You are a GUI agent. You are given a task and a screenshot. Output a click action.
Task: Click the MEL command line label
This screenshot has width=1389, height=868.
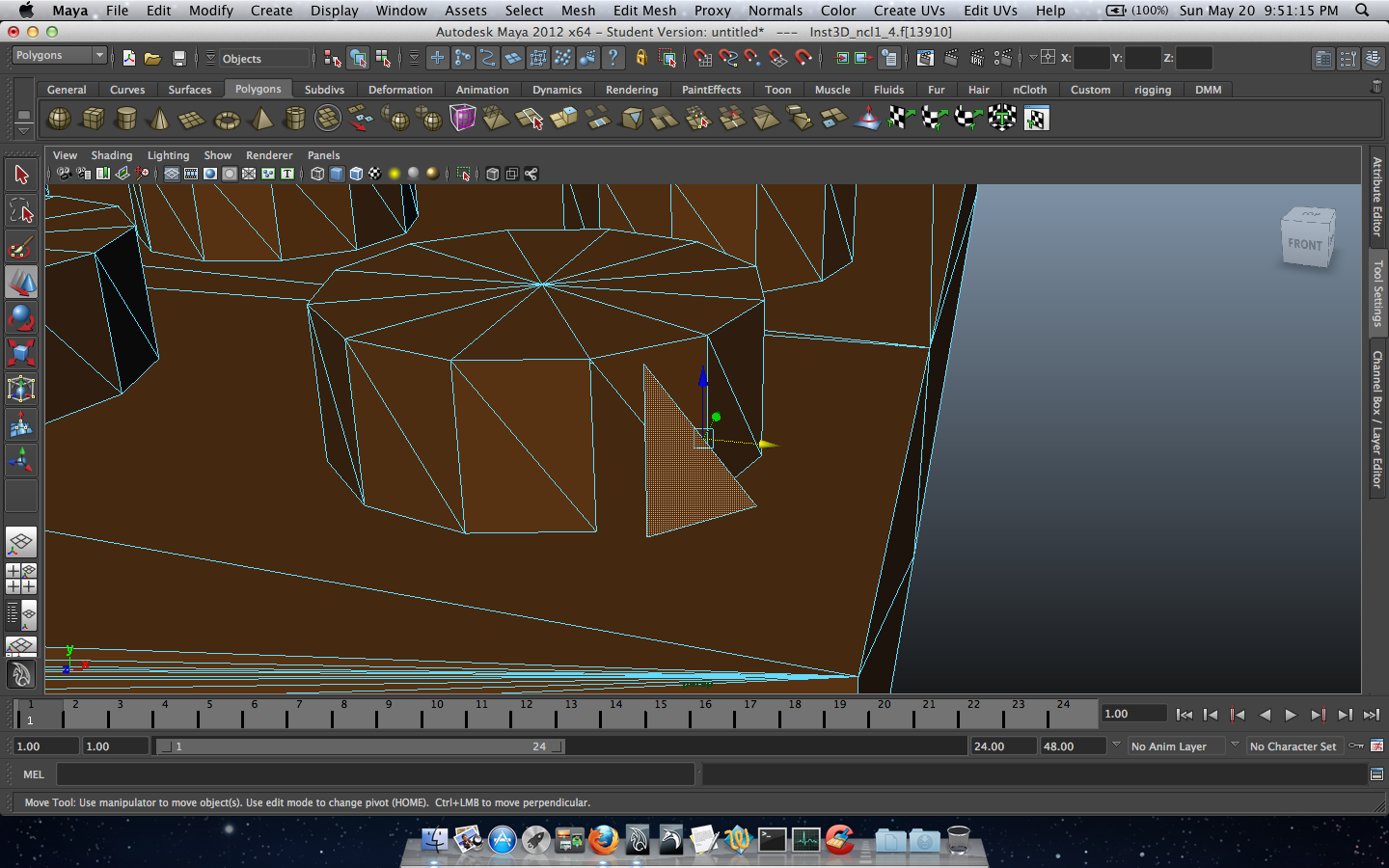[x=34, y=774]
